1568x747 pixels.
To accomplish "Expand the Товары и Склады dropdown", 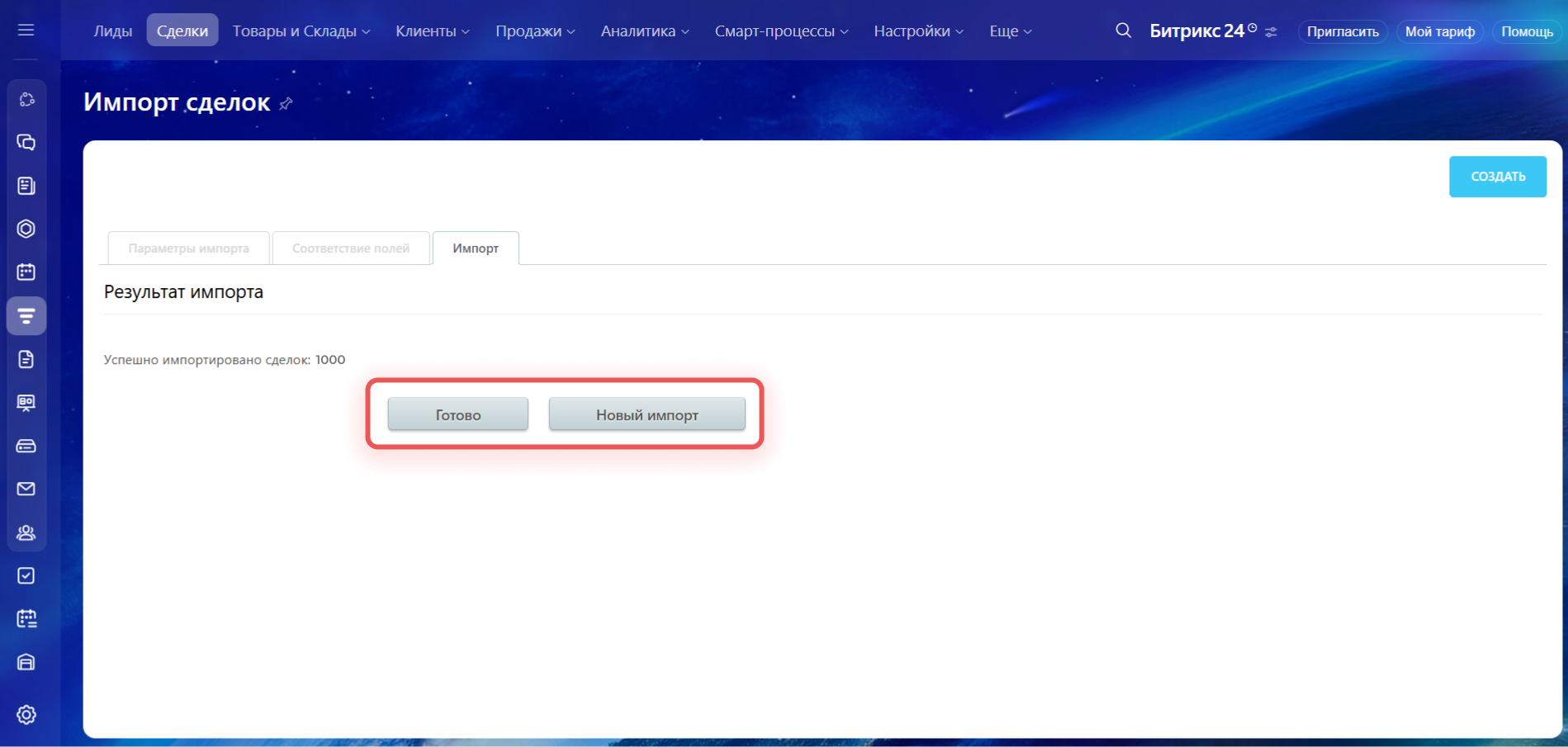I will pos(301,31).
